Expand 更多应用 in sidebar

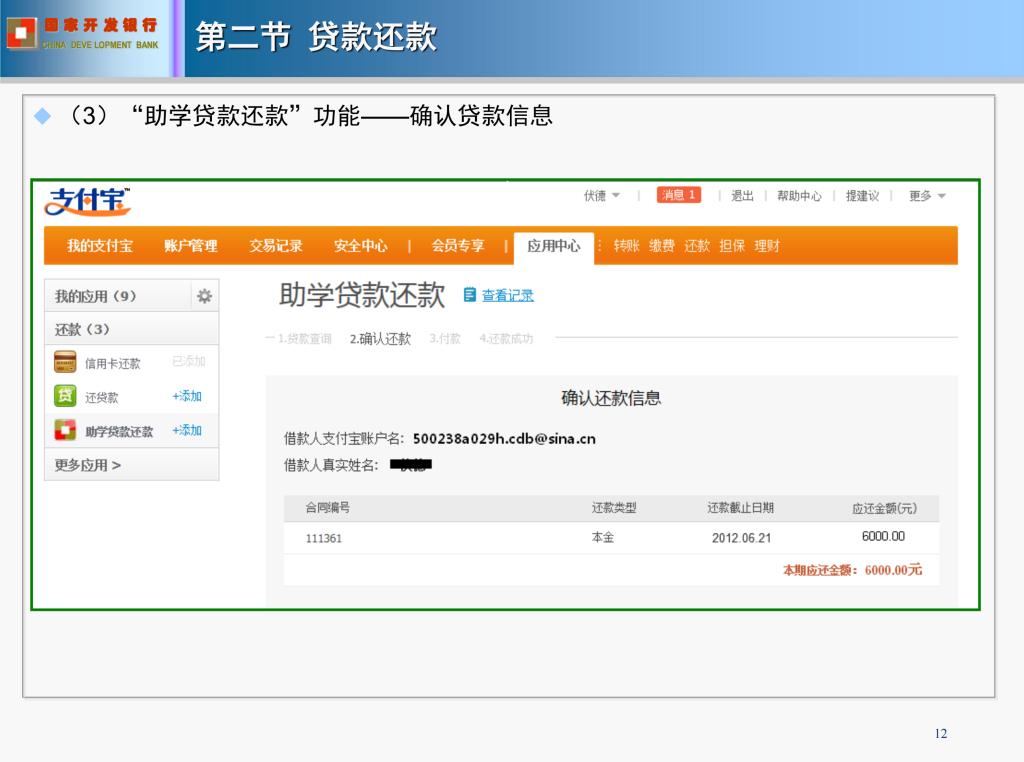click(x=88, y=465)
